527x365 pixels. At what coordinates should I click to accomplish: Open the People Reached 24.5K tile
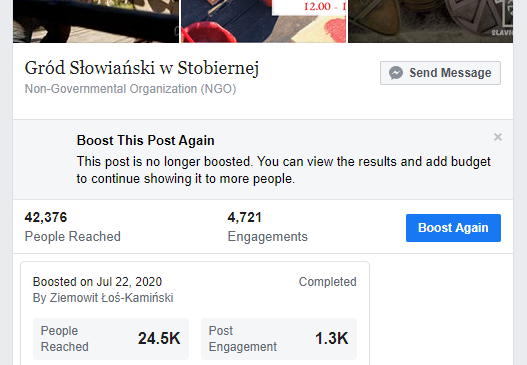tap(111, 339)
